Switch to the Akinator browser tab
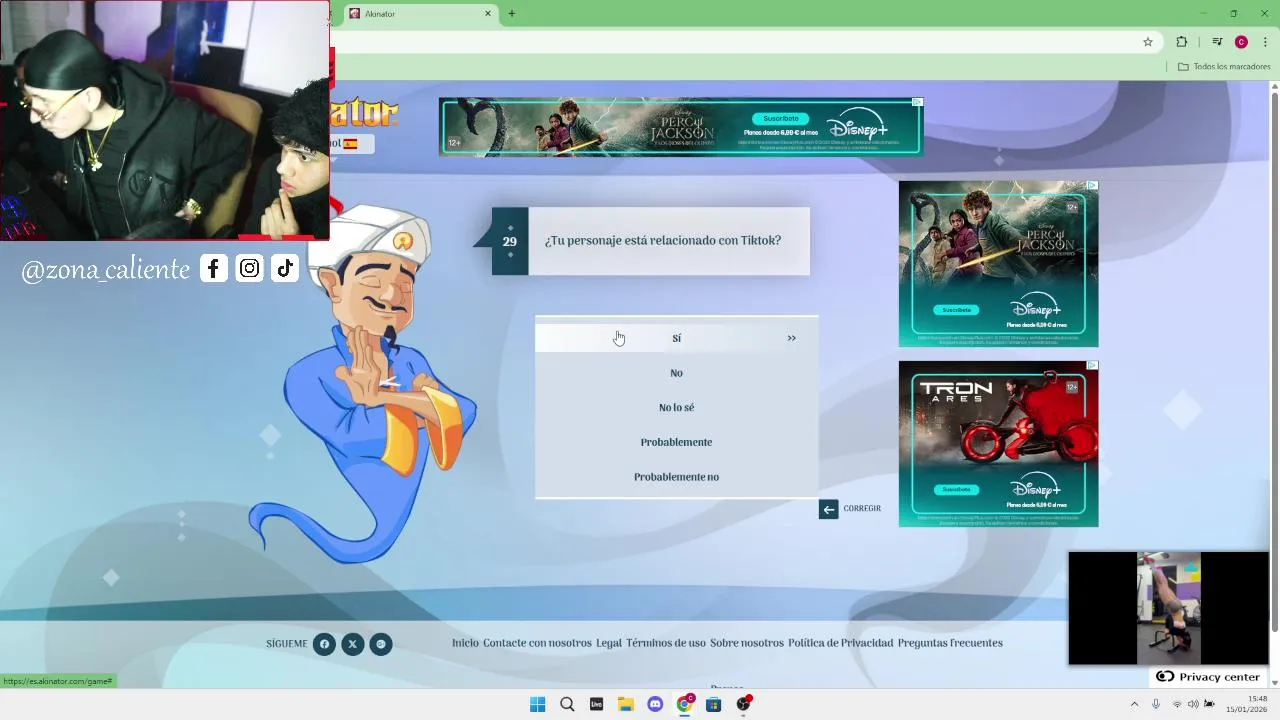The width and height of the screenshot is (1280, 720). coord(420,14)
